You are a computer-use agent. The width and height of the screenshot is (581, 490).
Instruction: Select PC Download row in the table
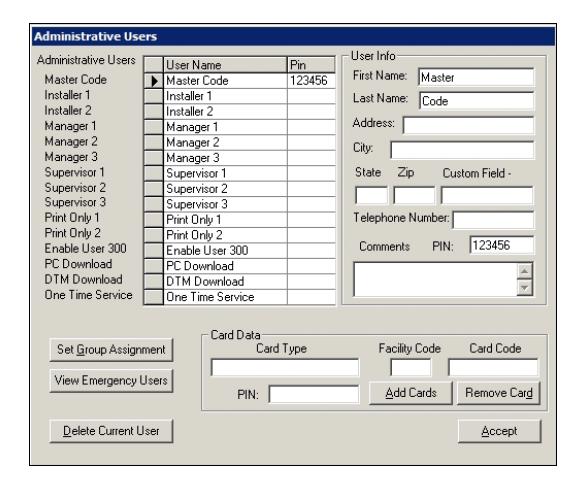tap(225, 266)
